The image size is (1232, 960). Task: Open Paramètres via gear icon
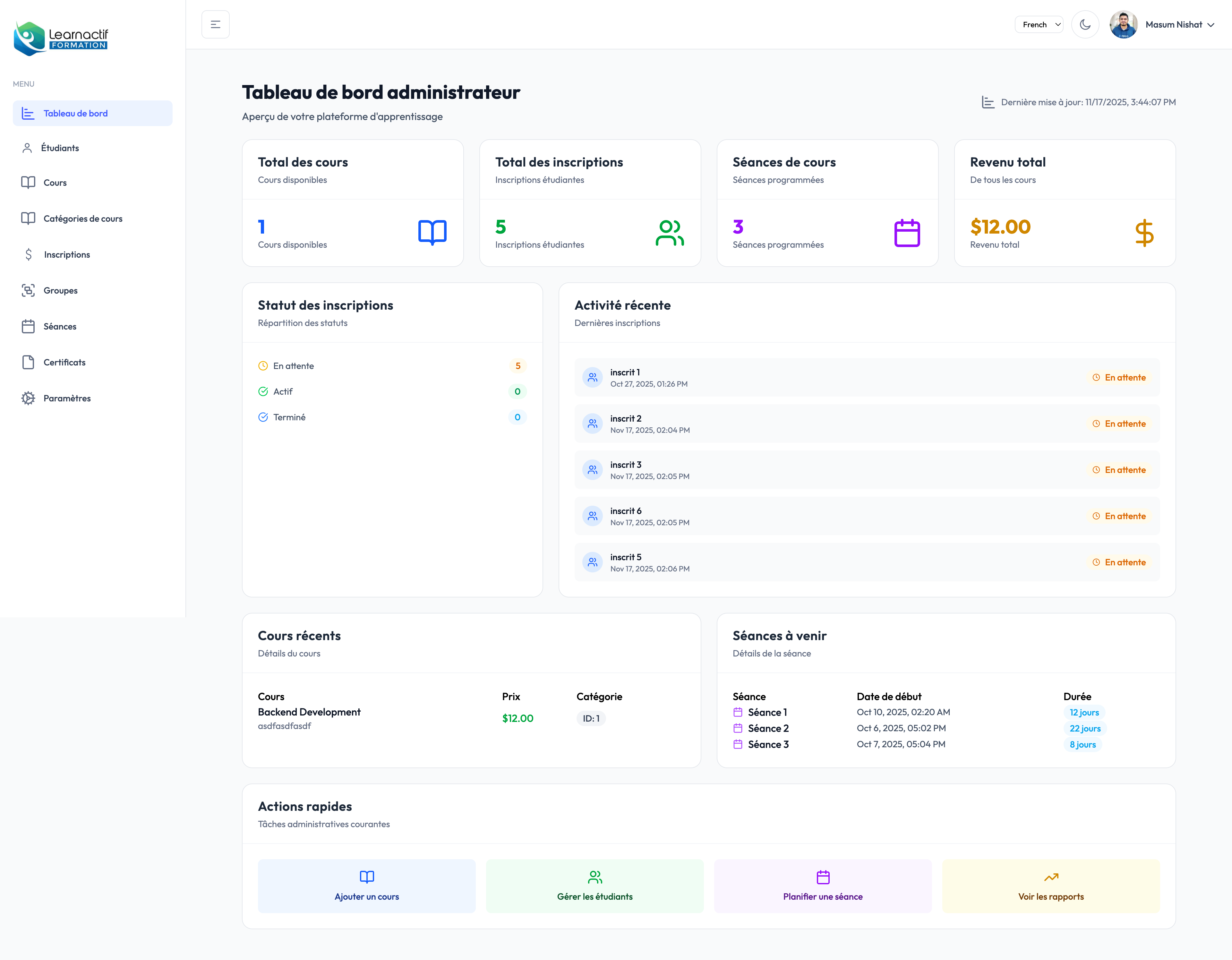28,398
